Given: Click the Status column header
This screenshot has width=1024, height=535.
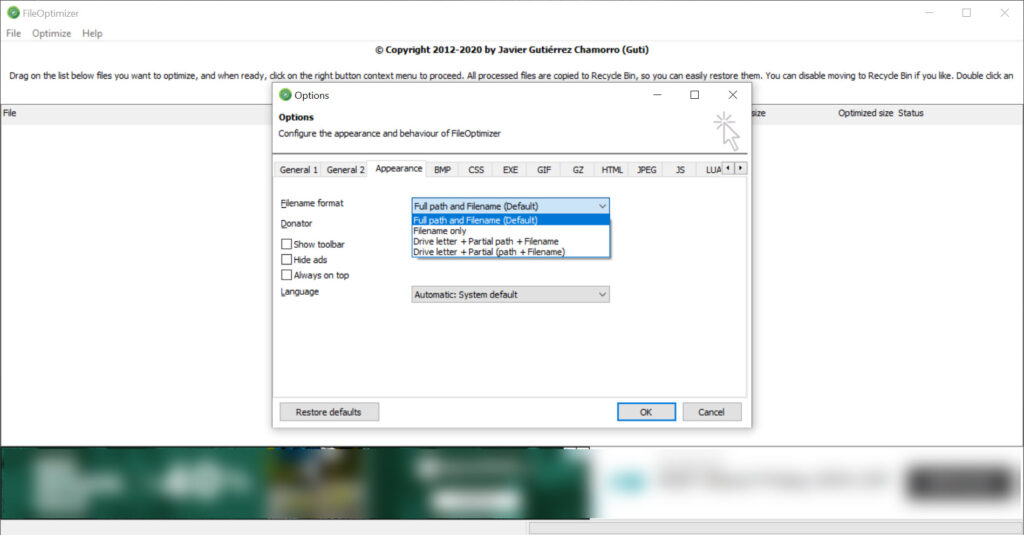Looking at the screenshot, I should [x=910, y=114].
